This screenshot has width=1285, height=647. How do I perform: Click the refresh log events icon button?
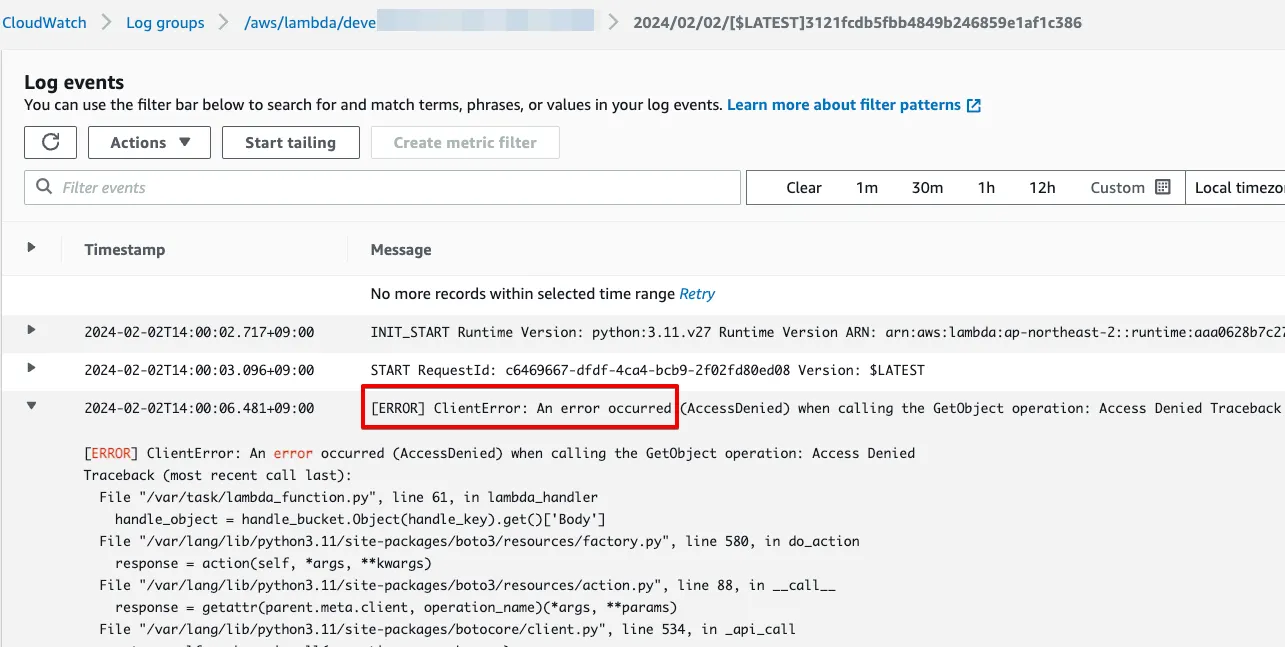pos(50,142)
